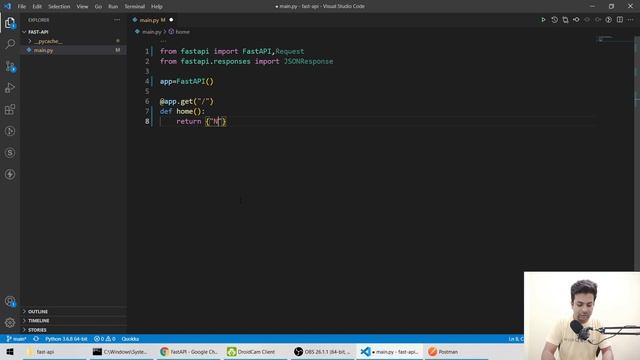The height and width of the screenshot is (360, 640).
Task: Split the editor right
Action: point(620,20)
